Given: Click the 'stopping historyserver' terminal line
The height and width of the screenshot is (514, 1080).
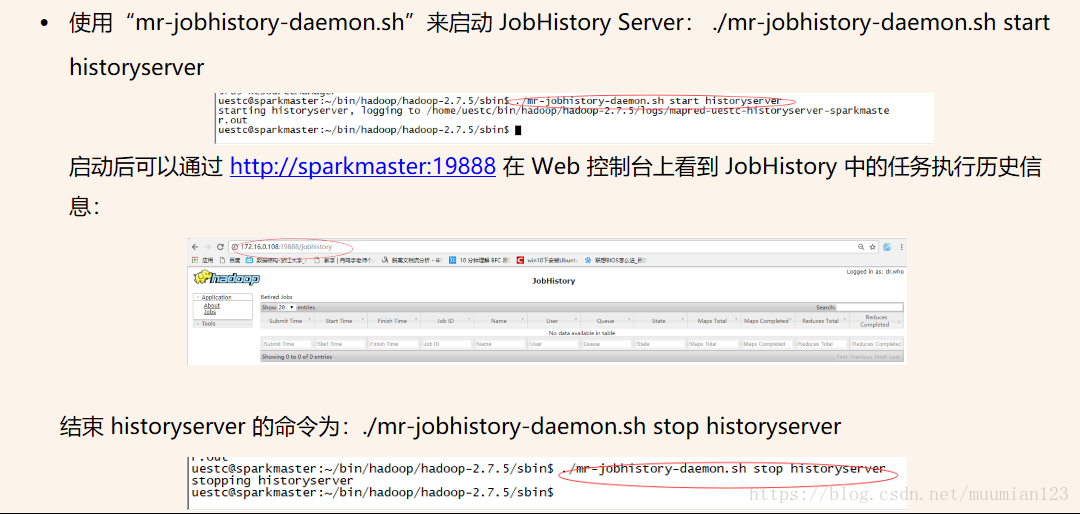Looking at the screenshot, I should click(272, 480).
